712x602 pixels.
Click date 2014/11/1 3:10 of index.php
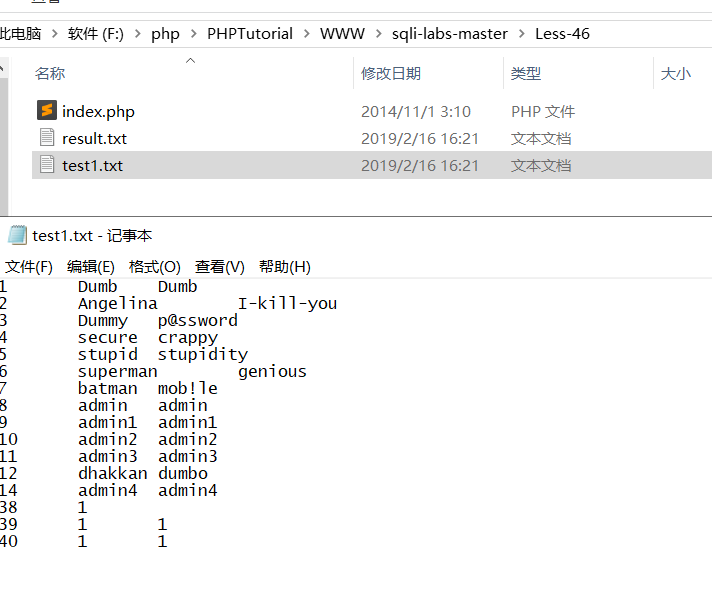(416, 112)
